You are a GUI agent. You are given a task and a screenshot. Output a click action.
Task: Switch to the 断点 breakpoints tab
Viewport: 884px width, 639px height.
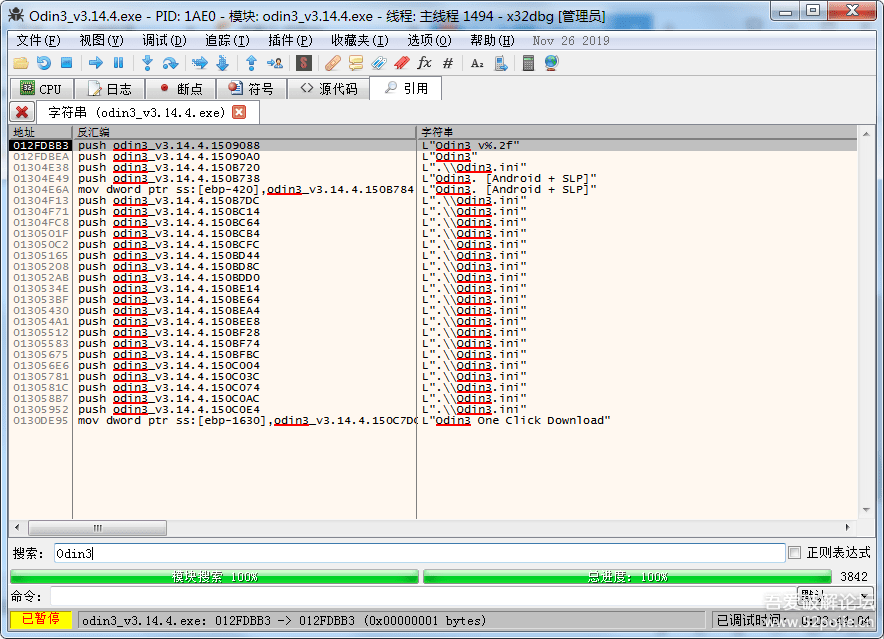pyautogui.click(x=180, y=89)
